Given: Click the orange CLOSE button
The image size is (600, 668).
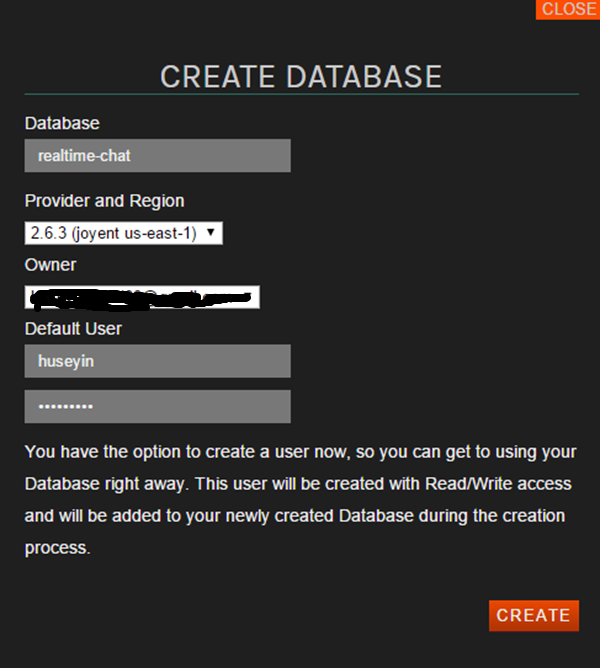Looking at the screenshot, I should 568,9.
